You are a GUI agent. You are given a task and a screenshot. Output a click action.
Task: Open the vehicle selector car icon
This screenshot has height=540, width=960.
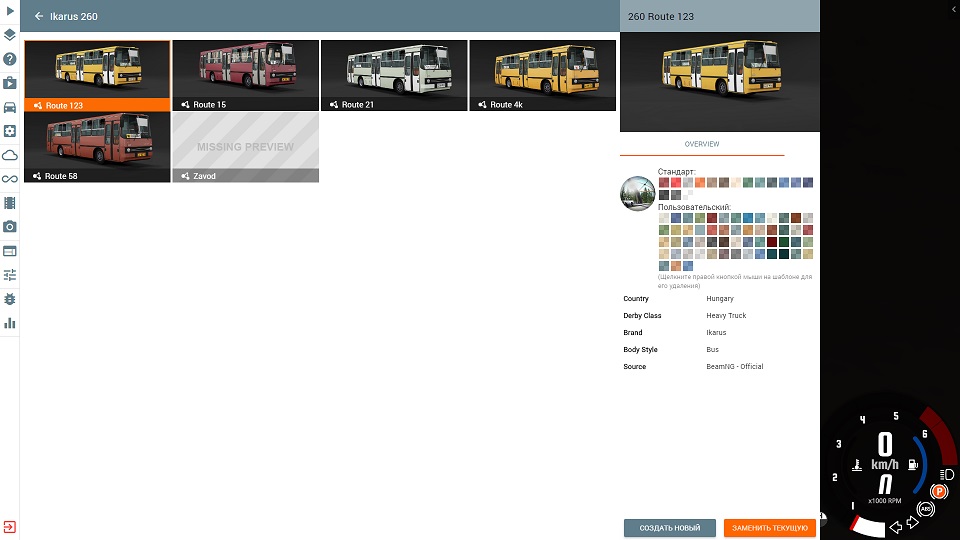click(x=10, y=107)
